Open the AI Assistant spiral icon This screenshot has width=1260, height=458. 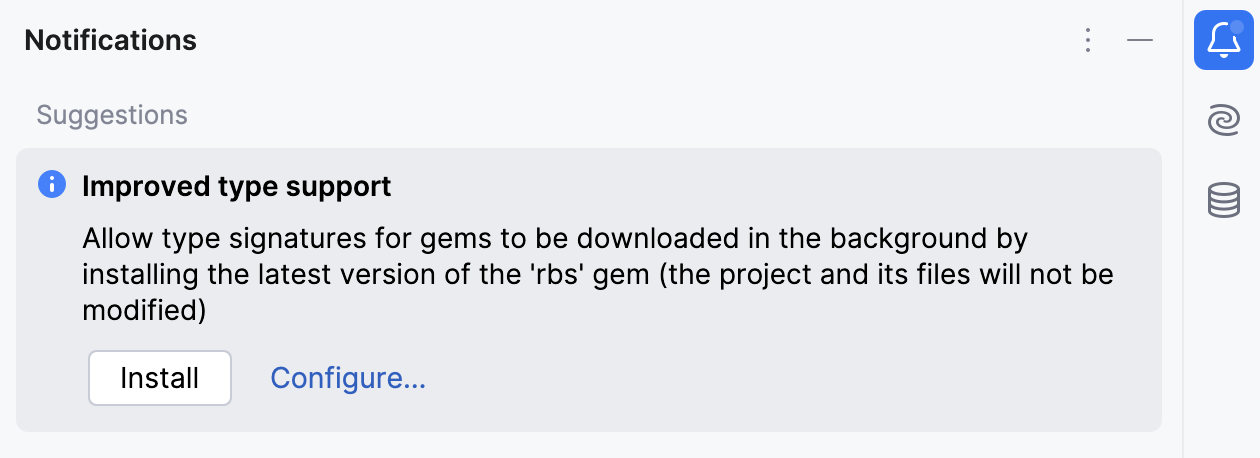pos(1223,121)
